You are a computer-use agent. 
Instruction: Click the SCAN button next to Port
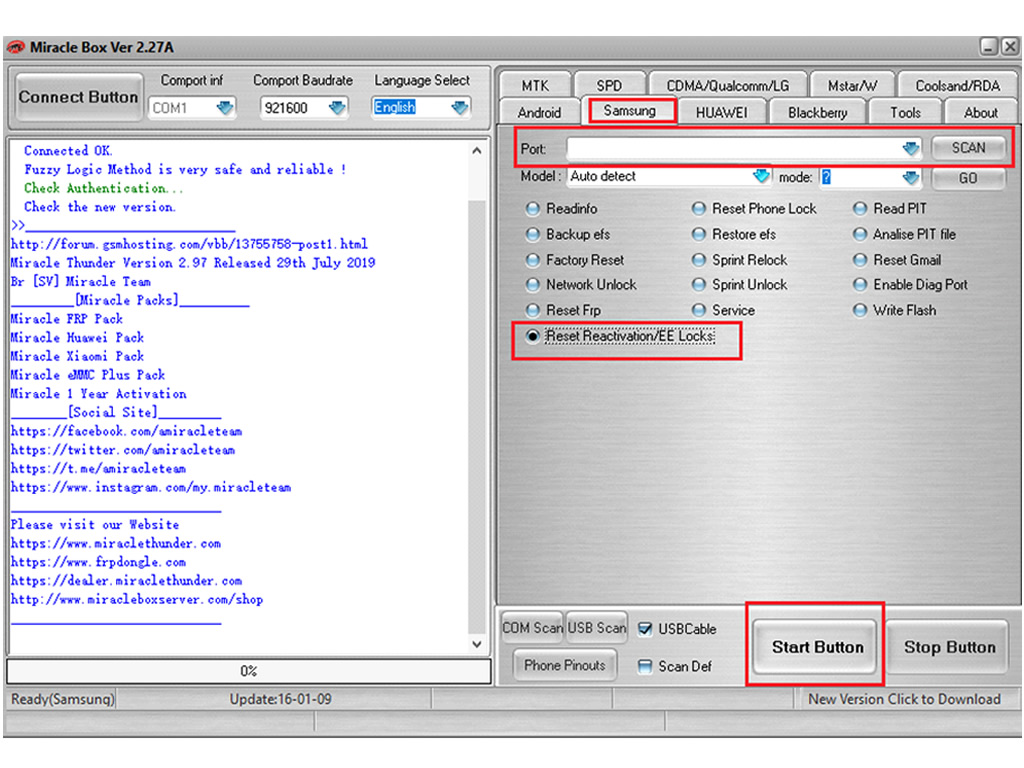pos(967,148)
